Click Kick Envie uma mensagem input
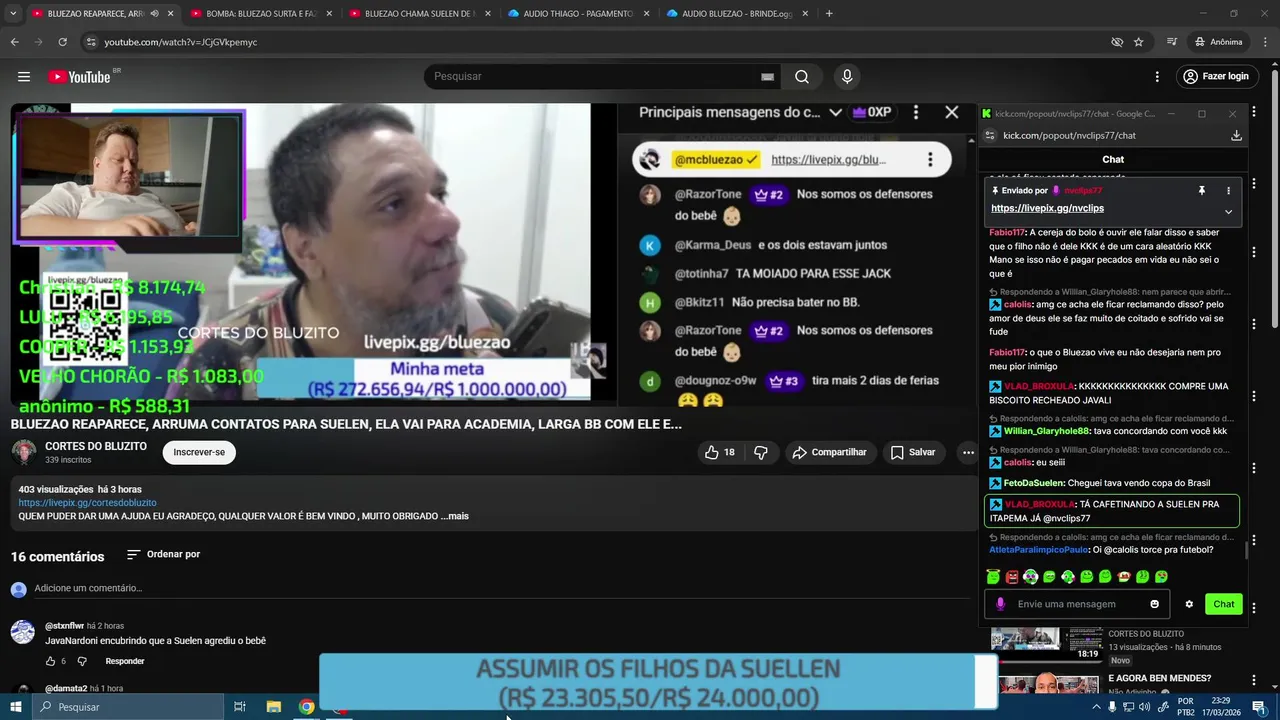Screen dimensions: 1280x720 click(x=1076, y=604)
